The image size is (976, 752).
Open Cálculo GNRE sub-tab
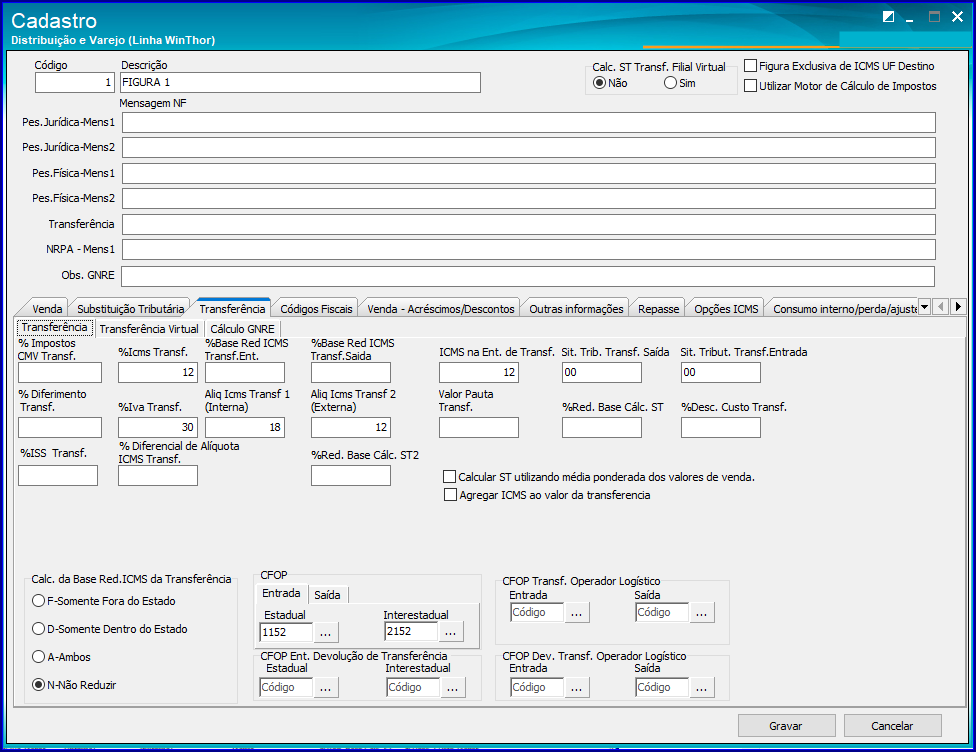[x=242, y=329]
